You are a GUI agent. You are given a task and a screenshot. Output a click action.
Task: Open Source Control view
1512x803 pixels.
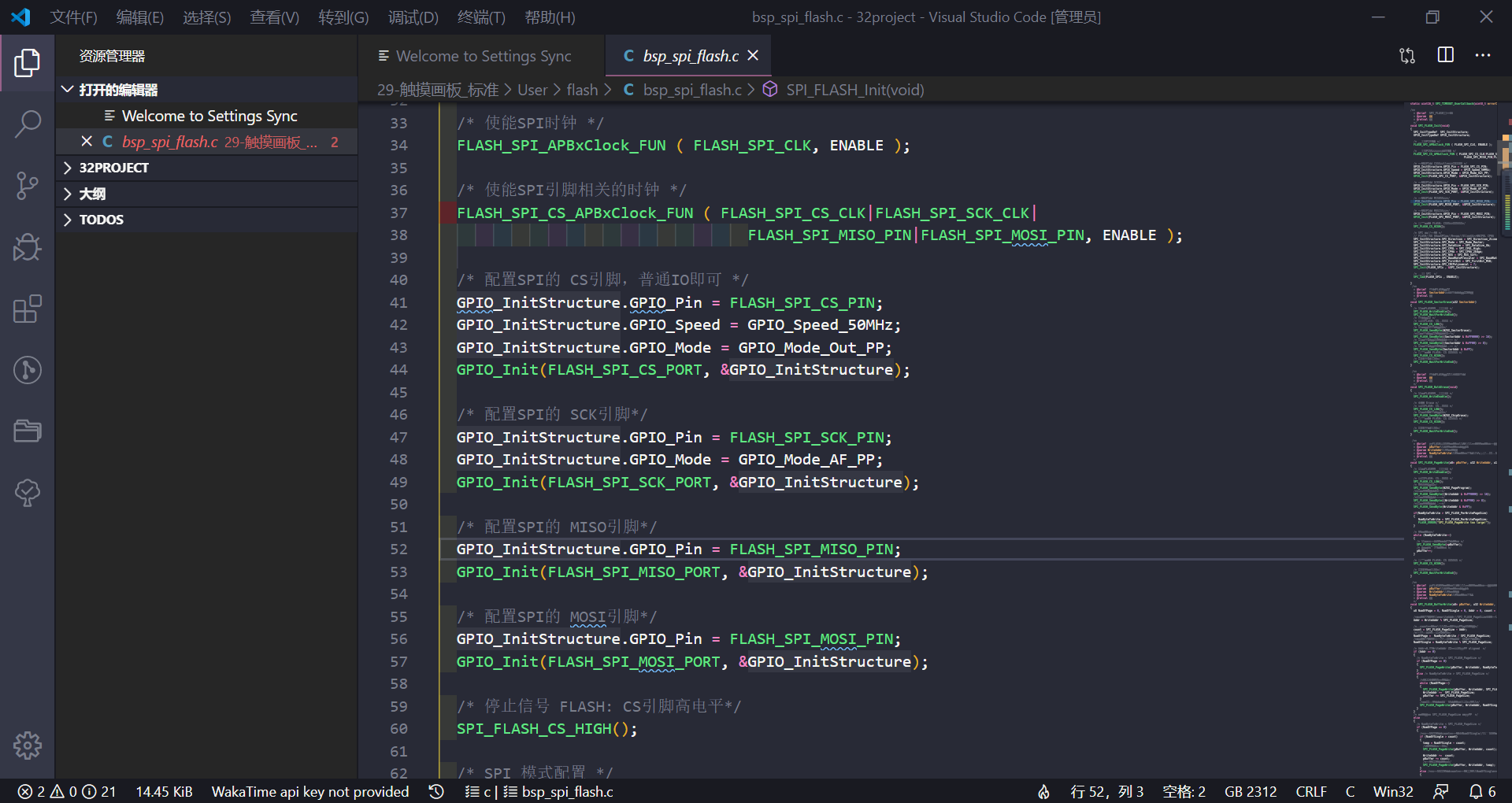[x=27, y=186]
